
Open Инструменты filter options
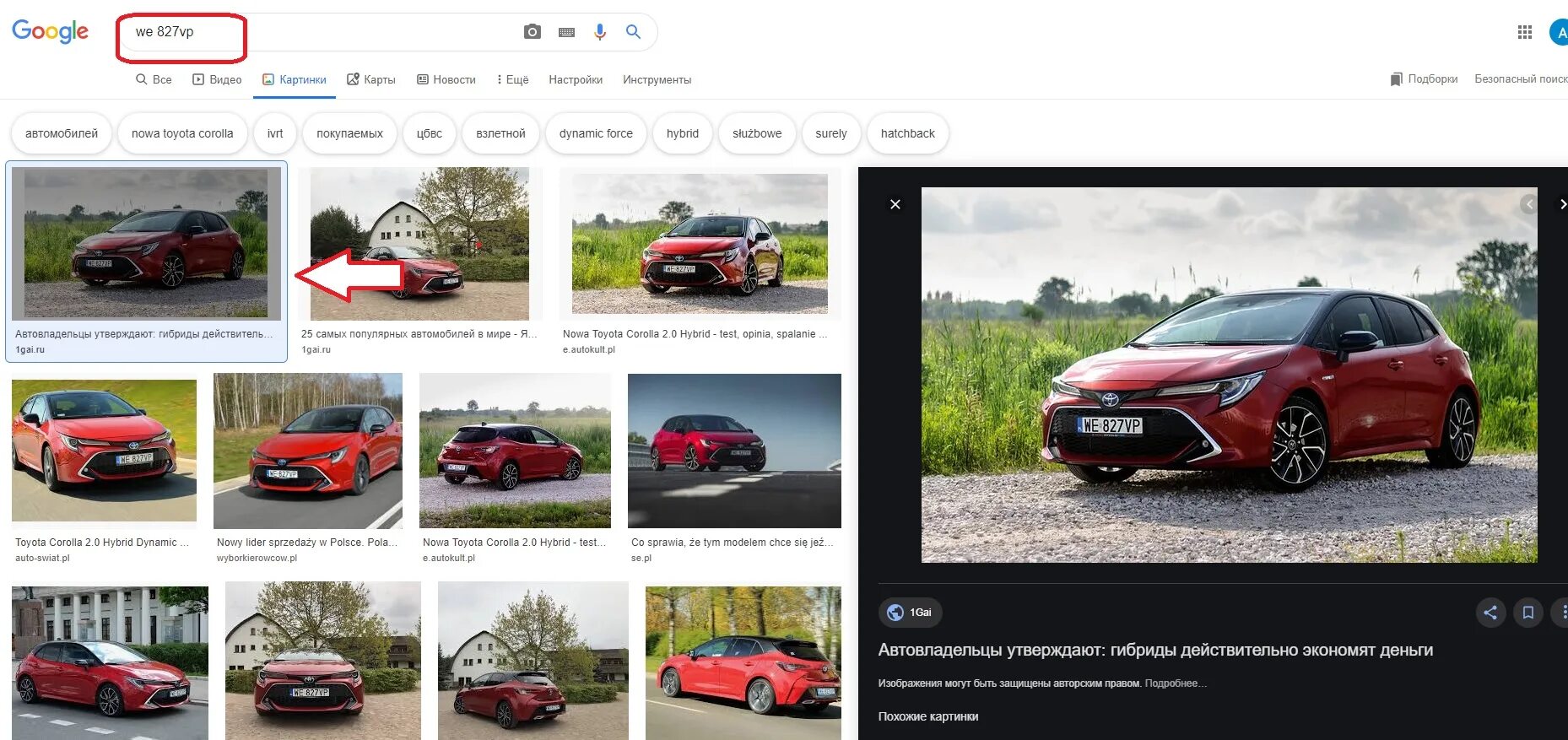click(657, 79)
